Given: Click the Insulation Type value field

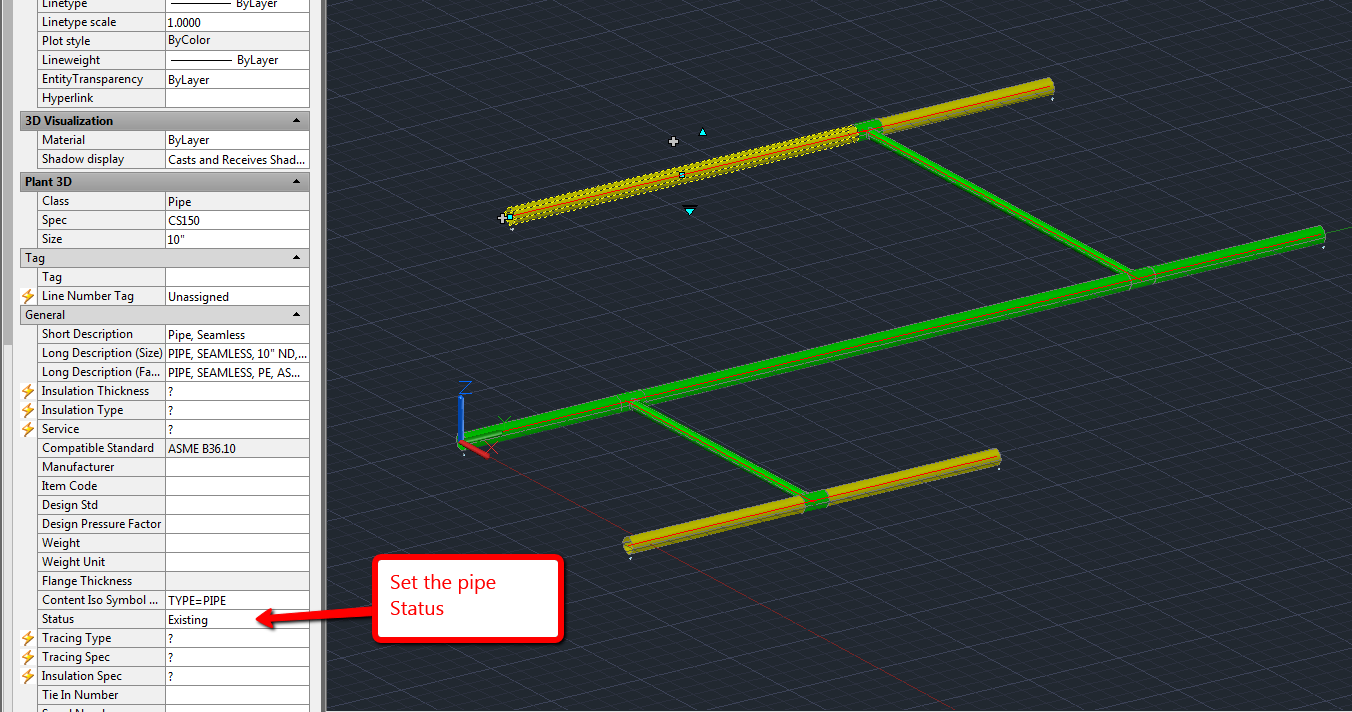Looking at the screenshot, I should [x=237, y=410].
